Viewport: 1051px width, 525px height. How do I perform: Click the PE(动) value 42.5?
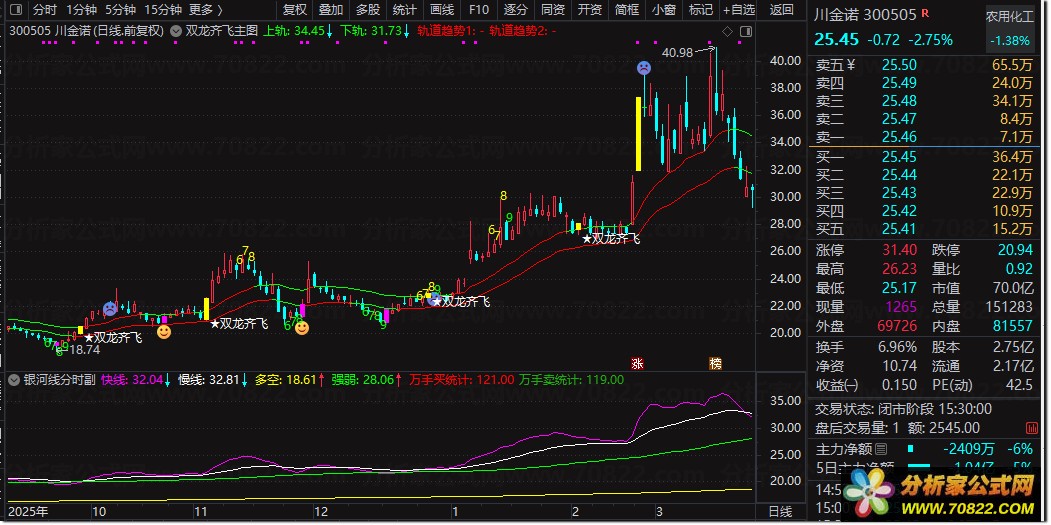[1019, 385]
